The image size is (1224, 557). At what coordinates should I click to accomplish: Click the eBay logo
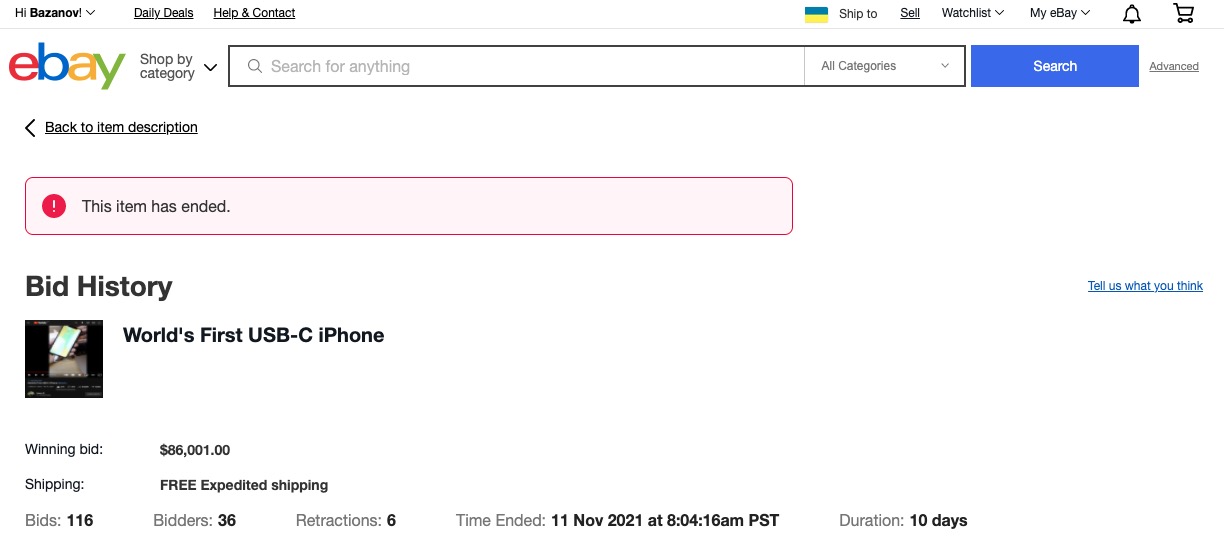click(66, 66)
